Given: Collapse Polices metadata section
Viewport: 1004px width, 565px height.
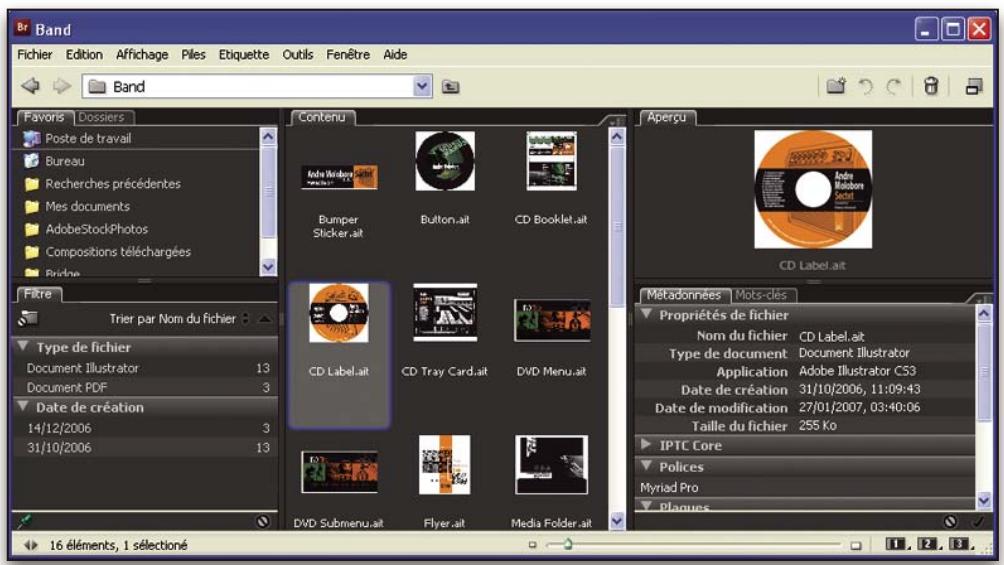Looking at the screenshot, I should (x=647, y=466).
